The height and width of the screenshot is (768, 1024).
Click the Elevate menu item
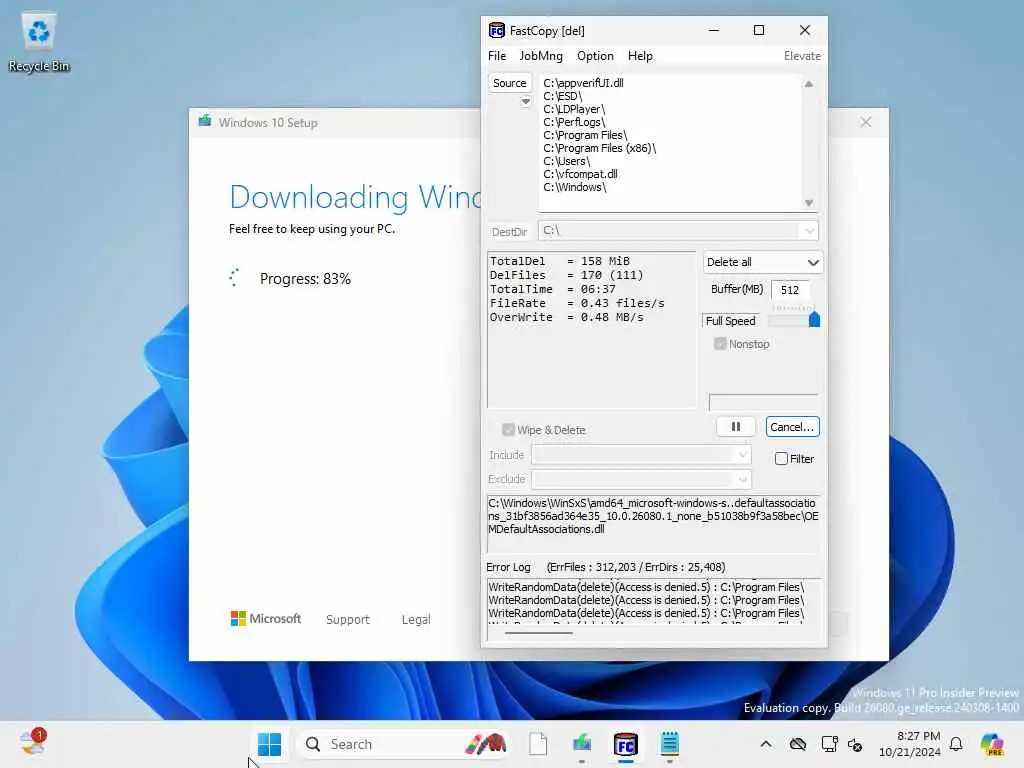coord(802,56)
